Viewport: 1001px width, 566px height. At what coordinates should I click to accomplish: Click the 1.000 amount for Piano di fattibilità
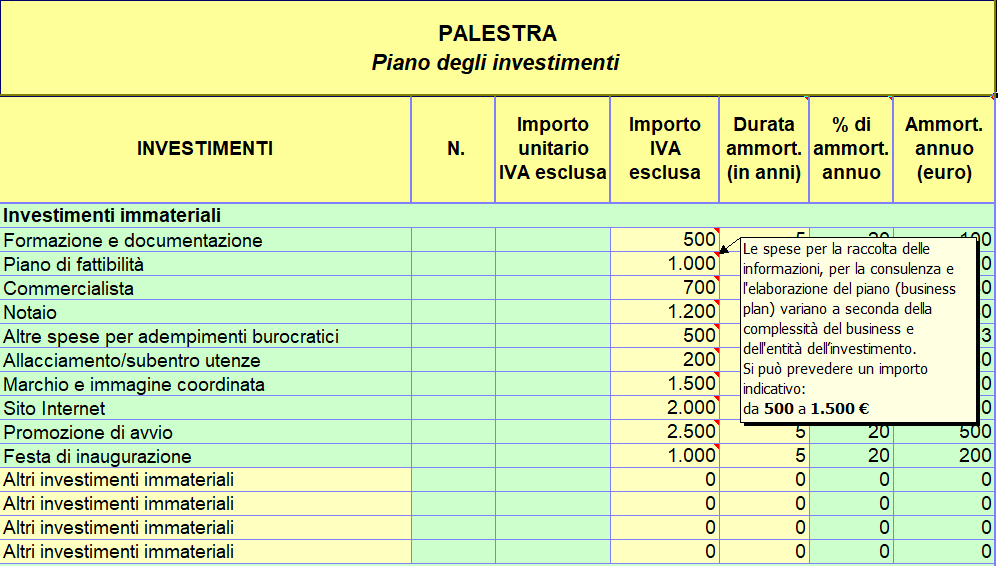click(x=665, y=264)
